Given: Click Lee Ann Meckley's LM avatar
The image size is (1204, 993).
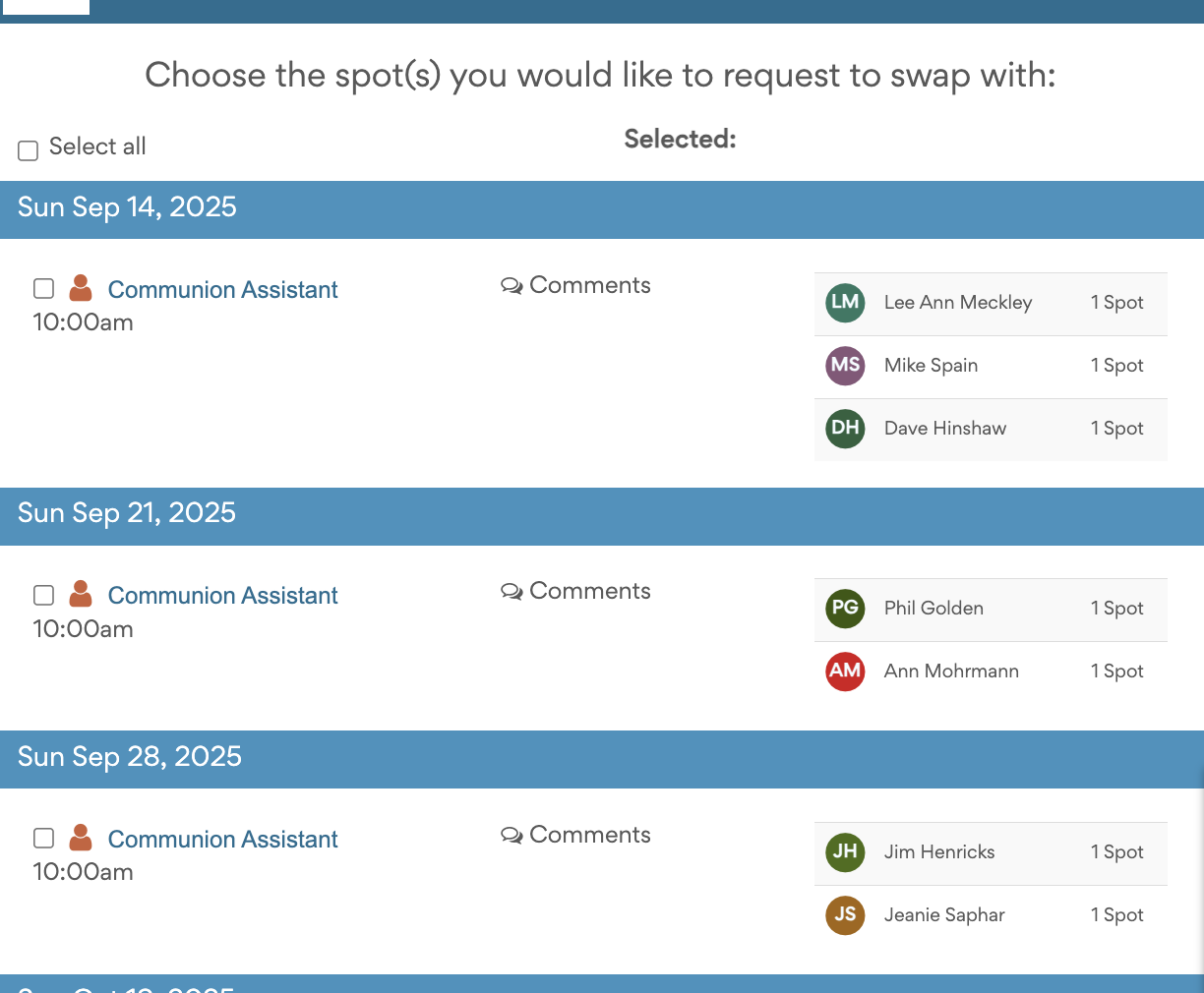Looking at the screenshot, I should click(845, 303).
